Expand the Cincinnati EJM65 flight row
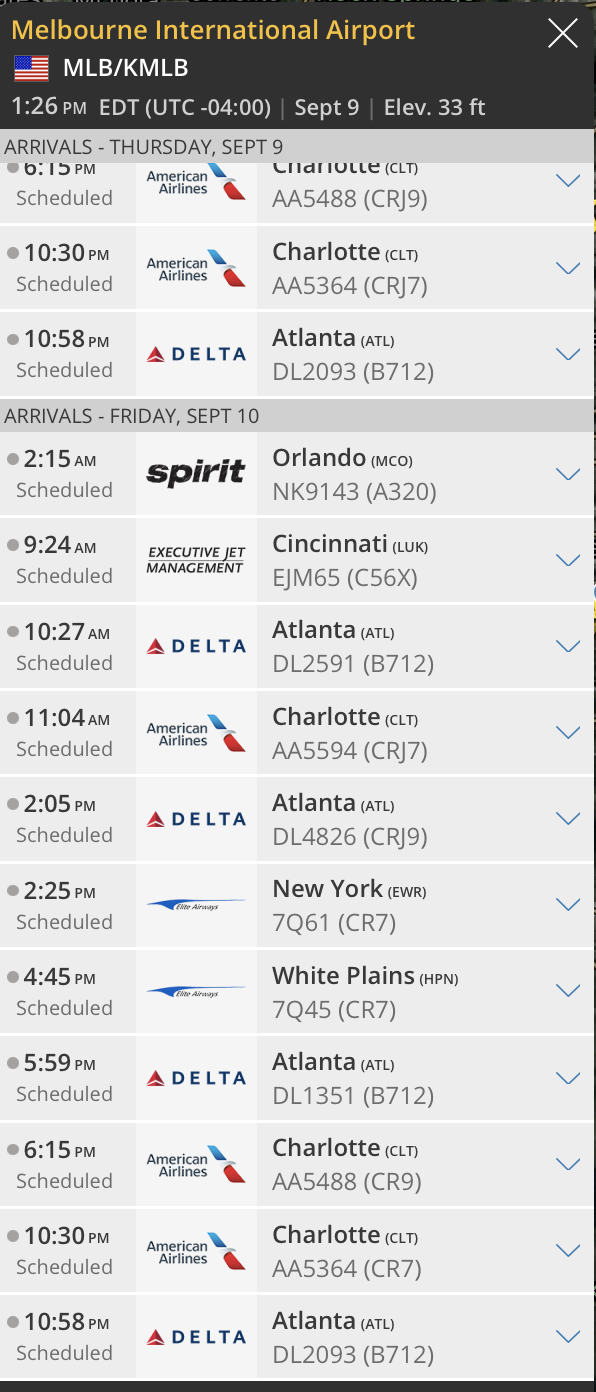Screen dimensions: 596x1392 568,560
